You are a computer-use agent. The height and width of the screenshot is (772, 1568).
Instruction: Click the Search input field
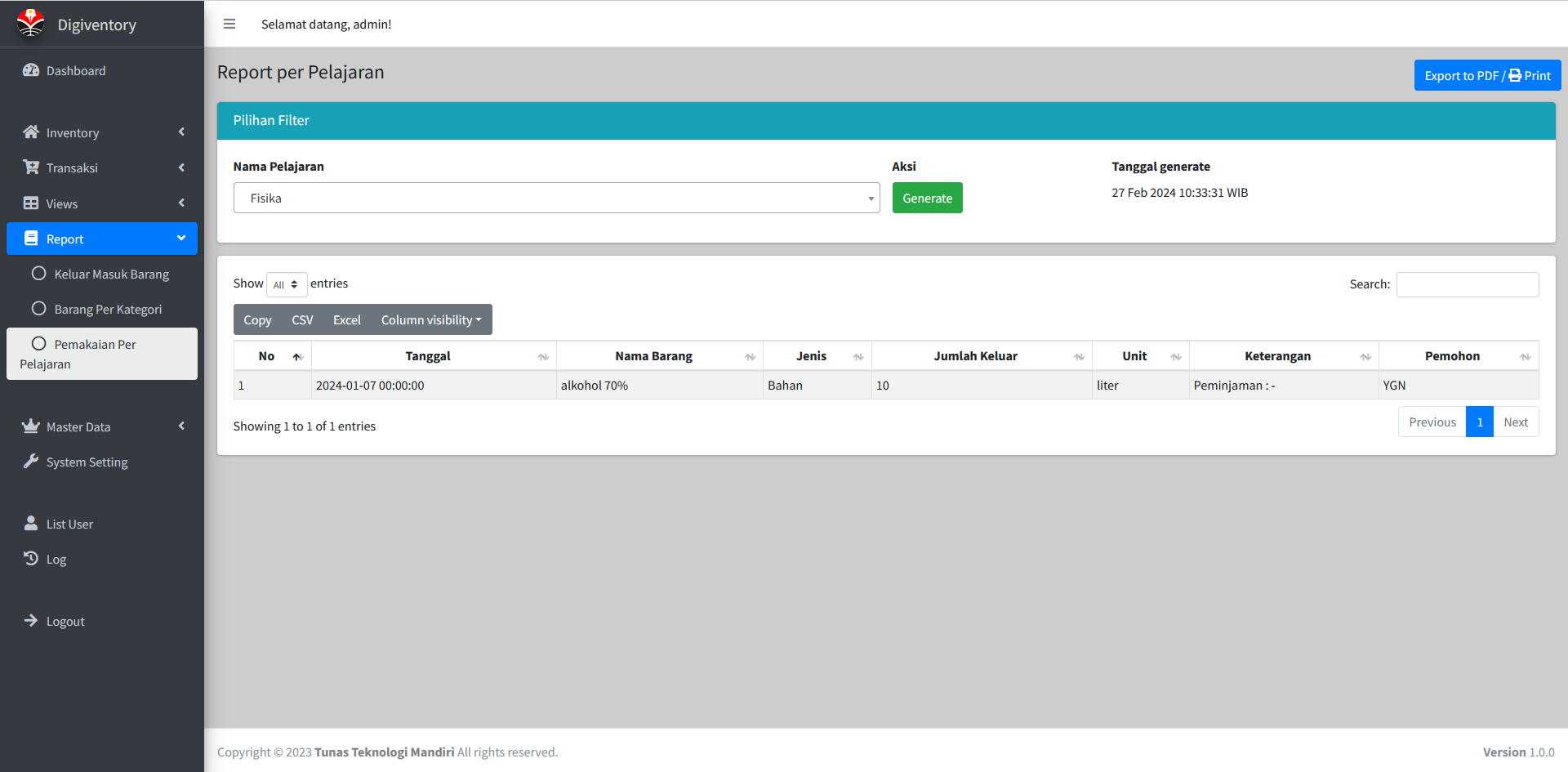pyautogui.click(x=1467, y=284)
